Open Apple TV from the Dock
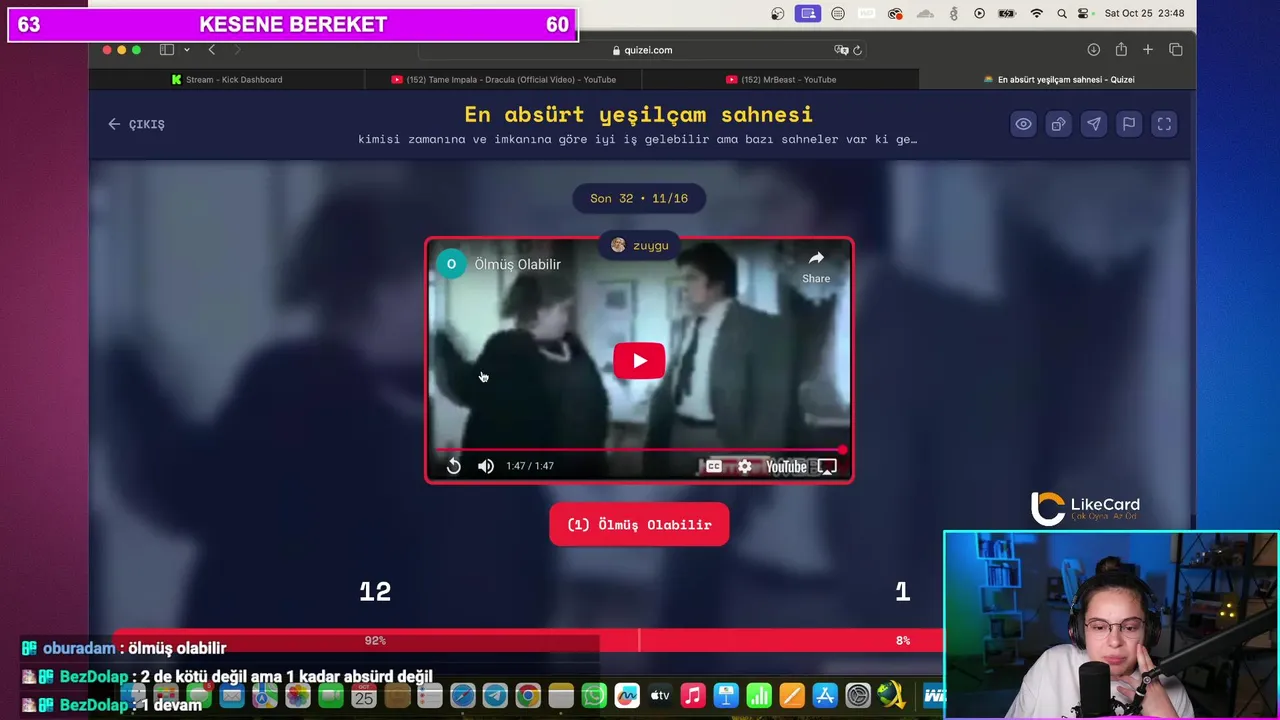This screenshot has width=1280, height=720. point(660,696)
